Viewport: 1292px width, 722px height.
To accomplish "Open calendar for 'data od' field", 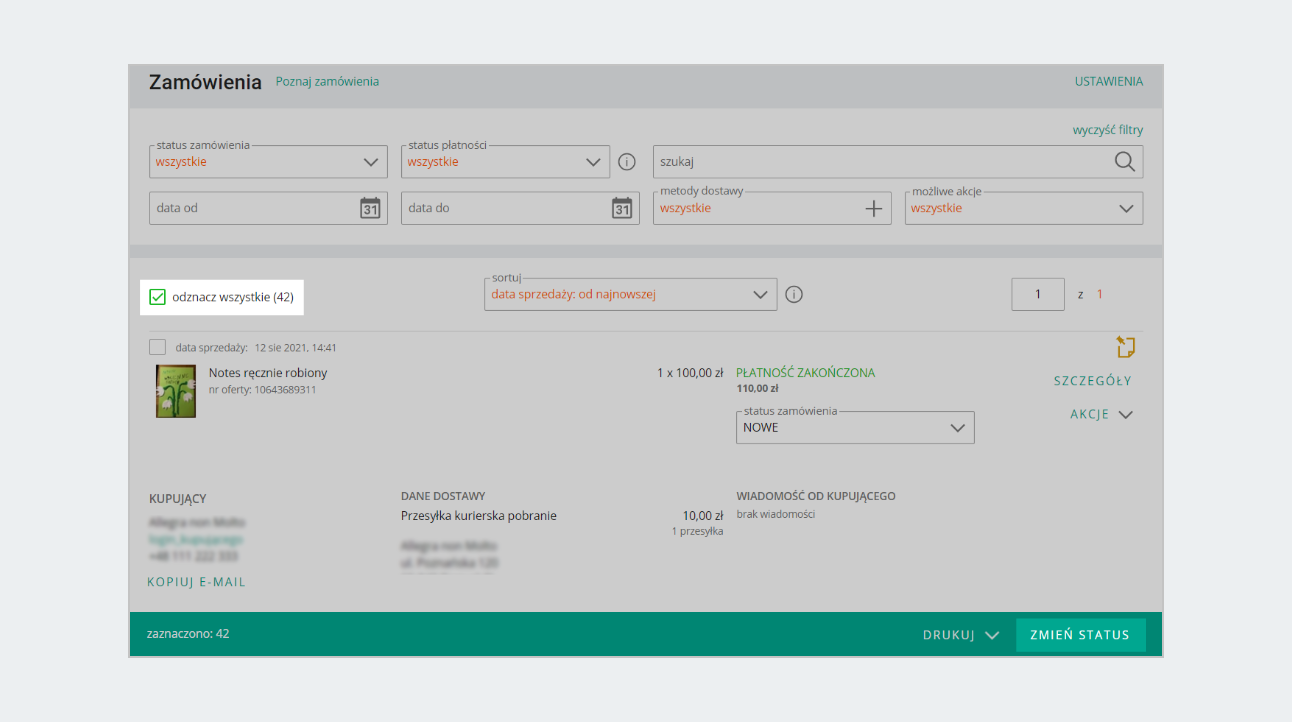I will (x=370, y=208).
